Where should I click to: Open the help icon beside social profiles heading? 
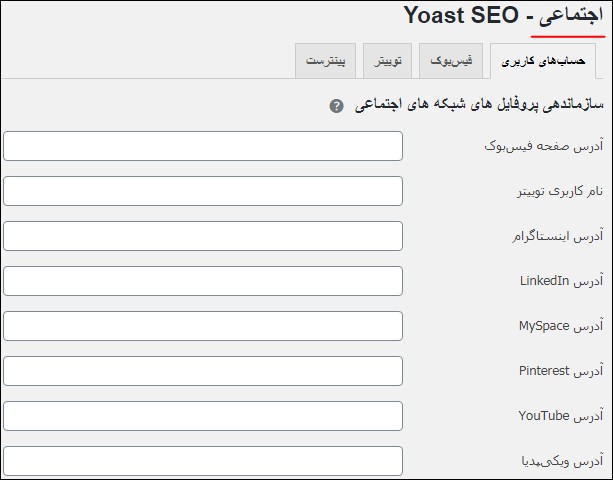[336, 106]
